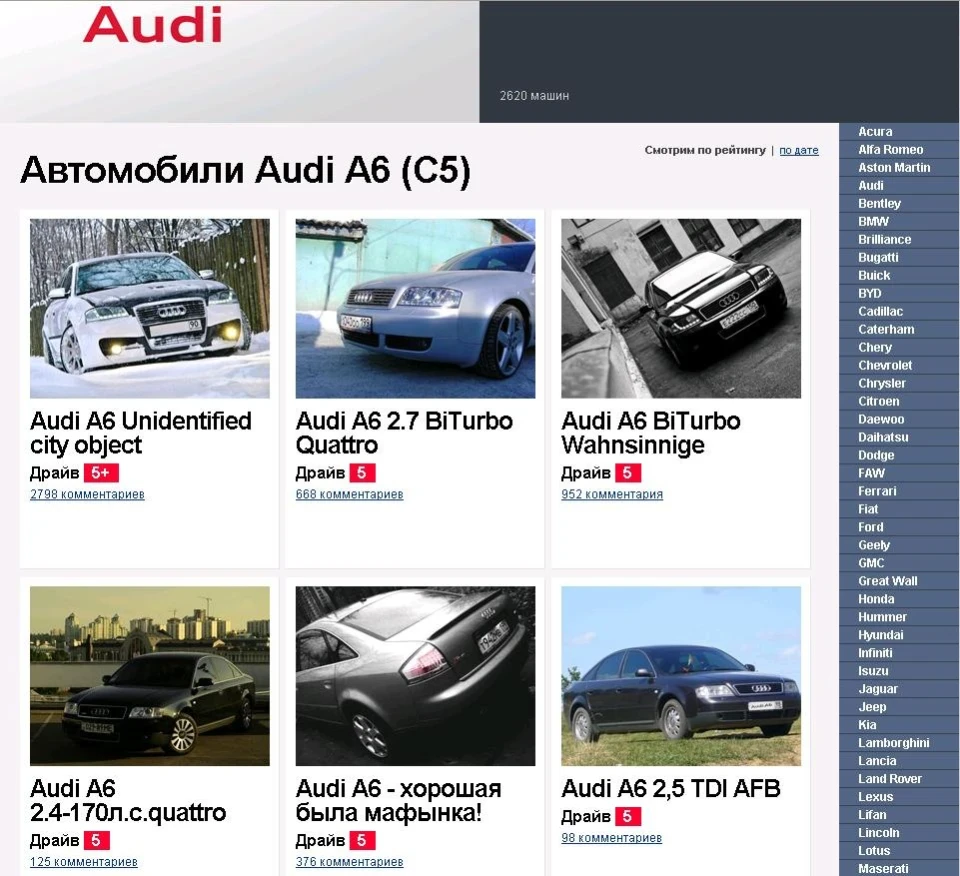960x876 pixels.
Task: View 376 комментариев link
Action: (349, 861)
